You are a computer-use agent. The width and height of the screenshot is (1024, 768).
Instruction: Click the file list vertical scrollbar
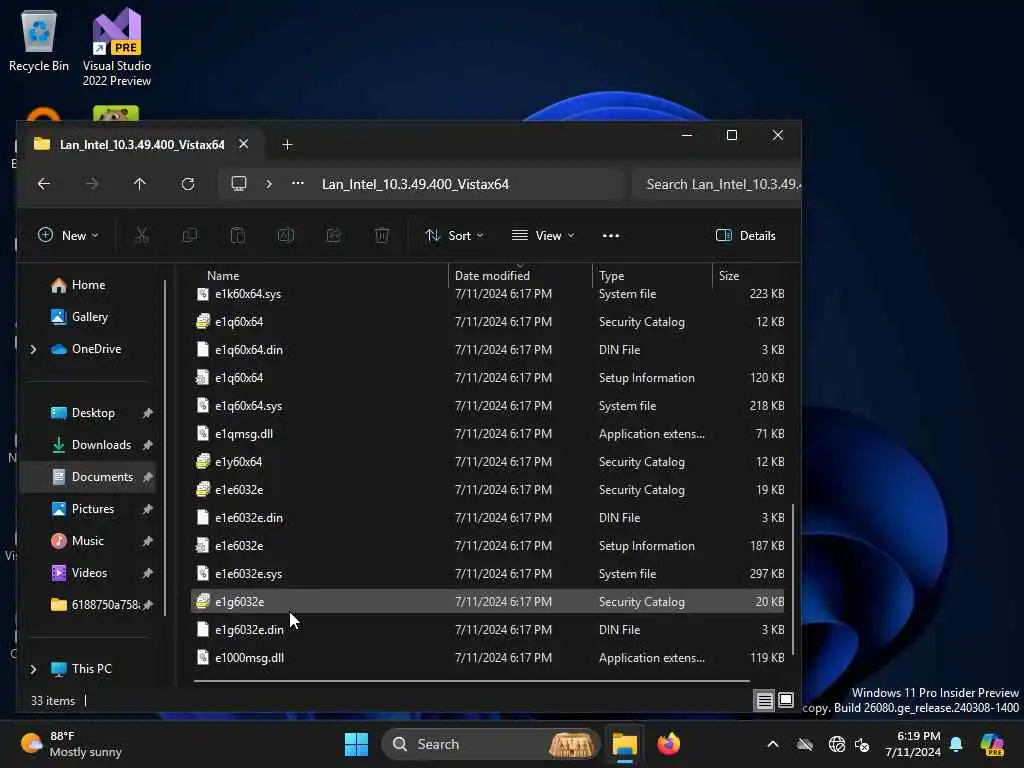click(x=793, y=579)
